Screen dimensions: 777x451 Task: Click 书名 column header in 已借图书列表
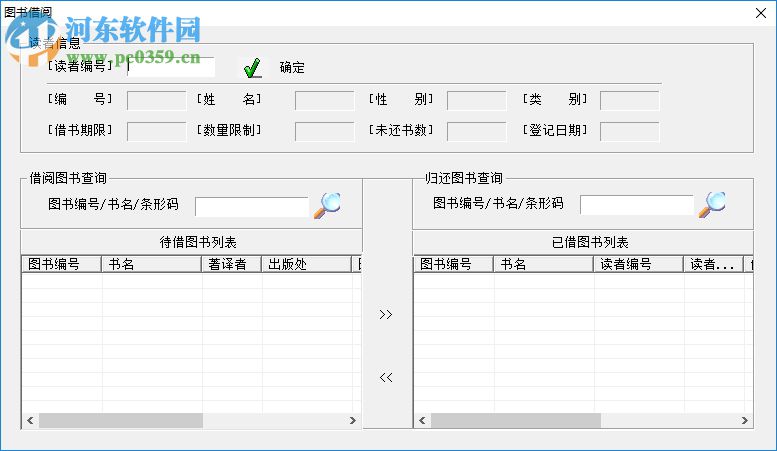[x=544, y=264]
